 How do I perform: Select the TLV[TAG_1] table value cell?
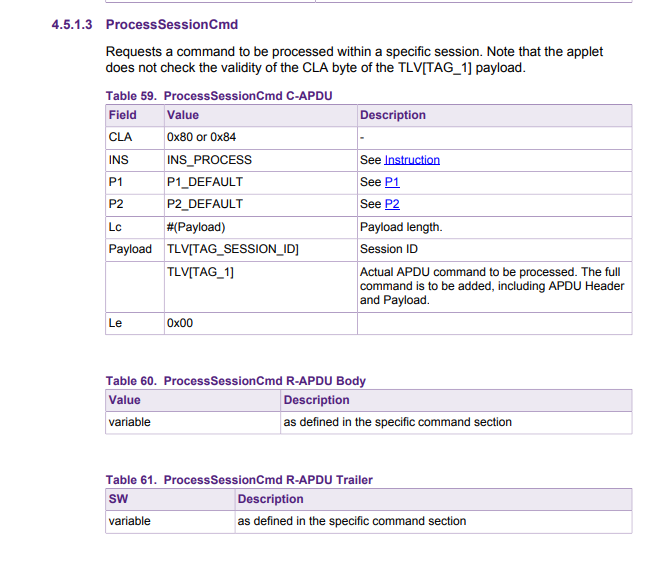coord(200,272)
